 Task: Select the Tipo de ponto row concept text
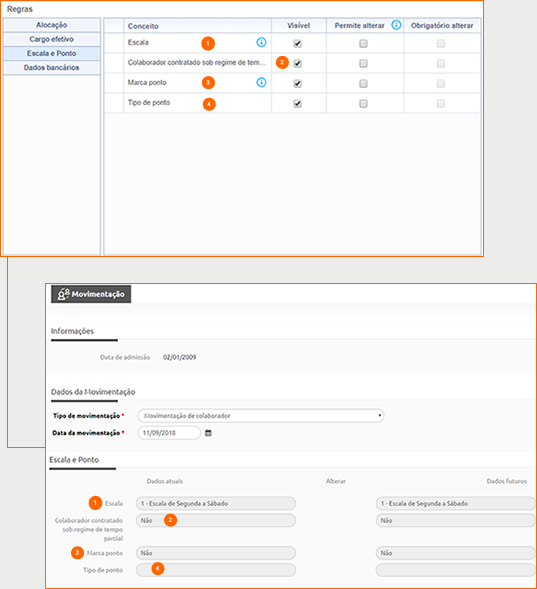point(149,103)
